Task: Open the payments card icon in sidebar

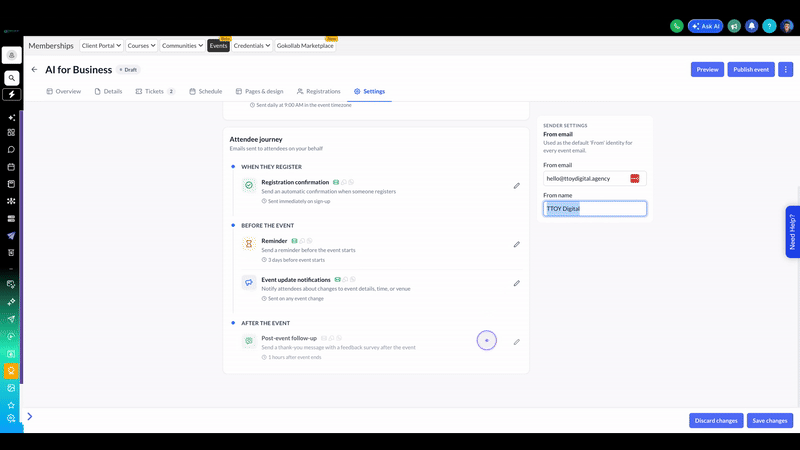Action: [x=11, y=218]
